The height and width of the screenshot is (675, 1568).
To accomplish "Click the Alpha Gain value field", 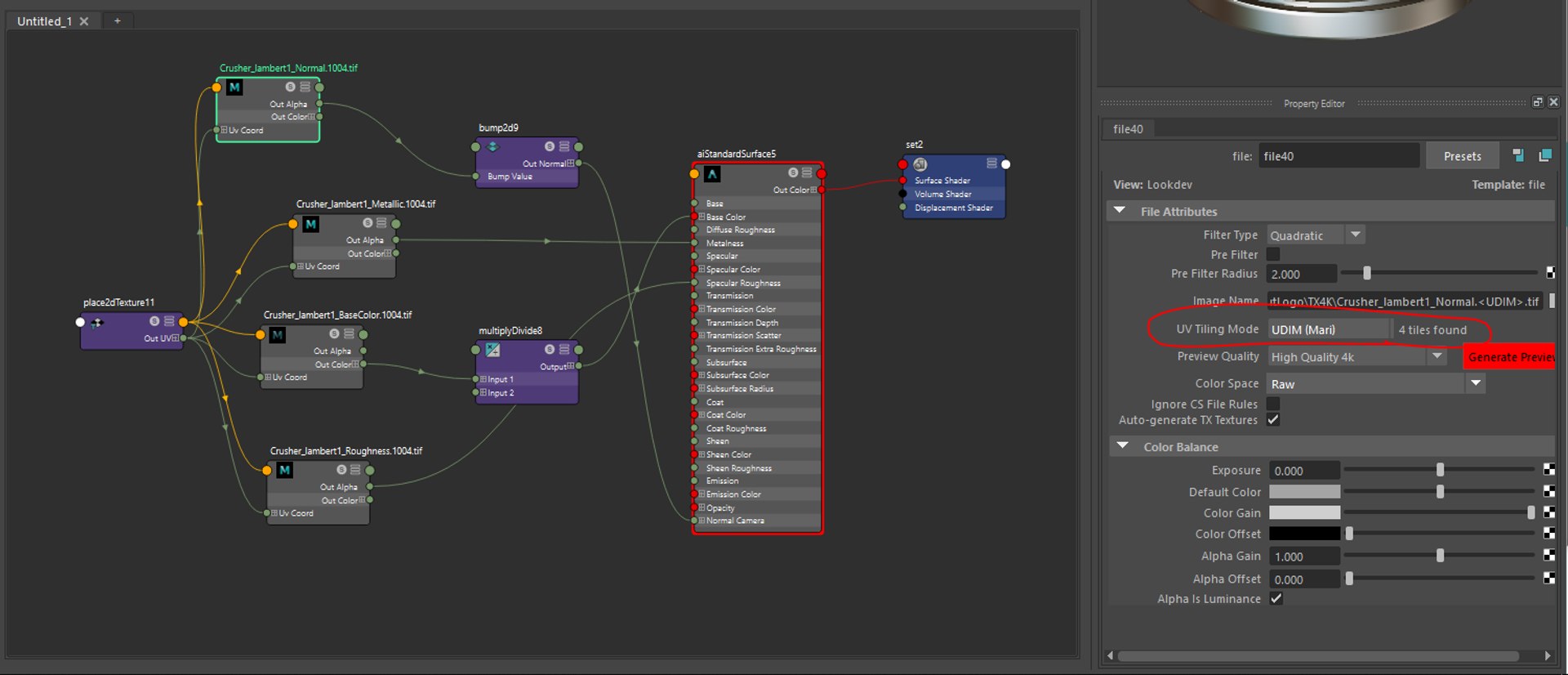I will point(1304,557).
